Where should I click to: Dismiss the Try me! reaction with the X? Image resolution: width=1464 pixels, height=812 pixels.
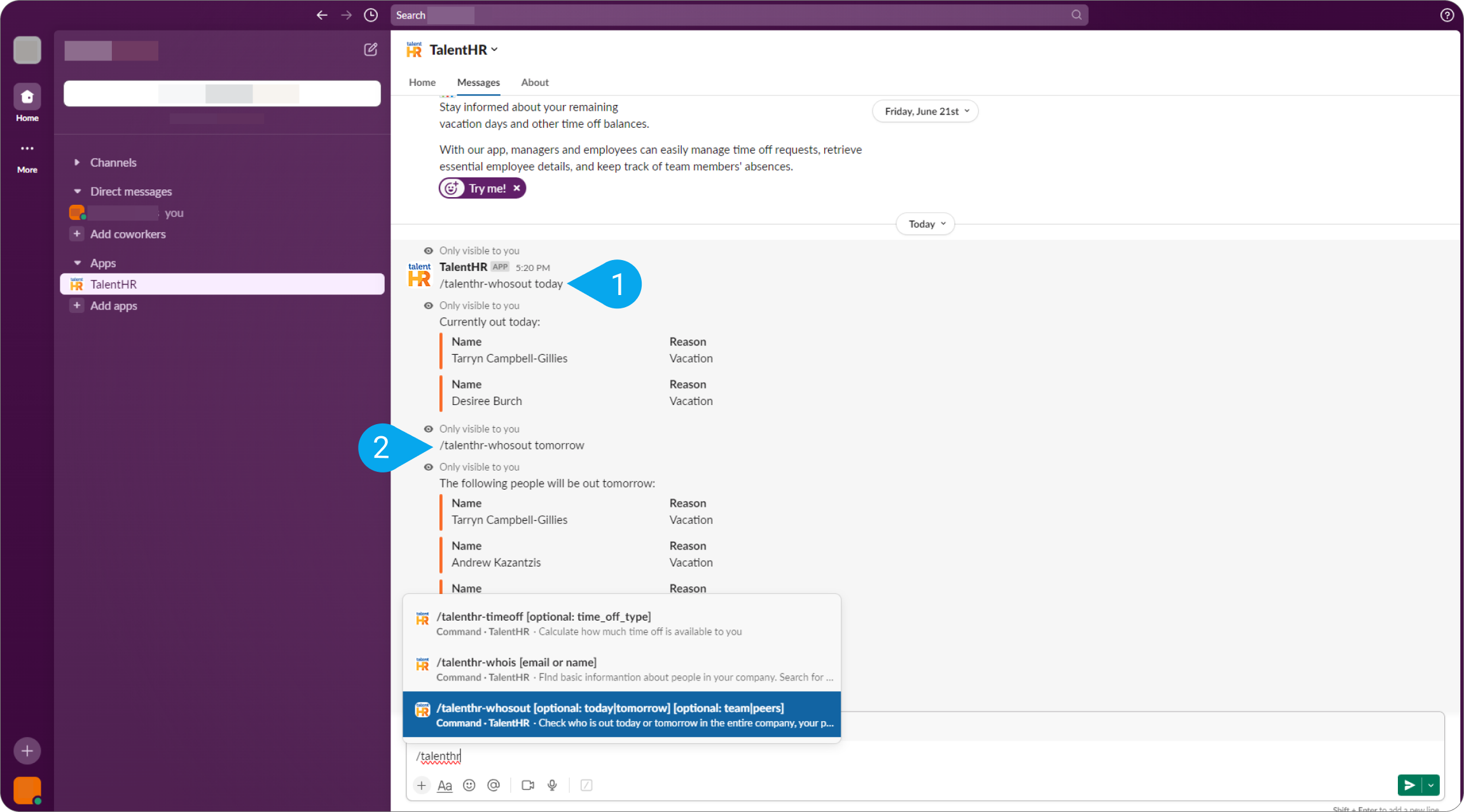coord(517,188)
